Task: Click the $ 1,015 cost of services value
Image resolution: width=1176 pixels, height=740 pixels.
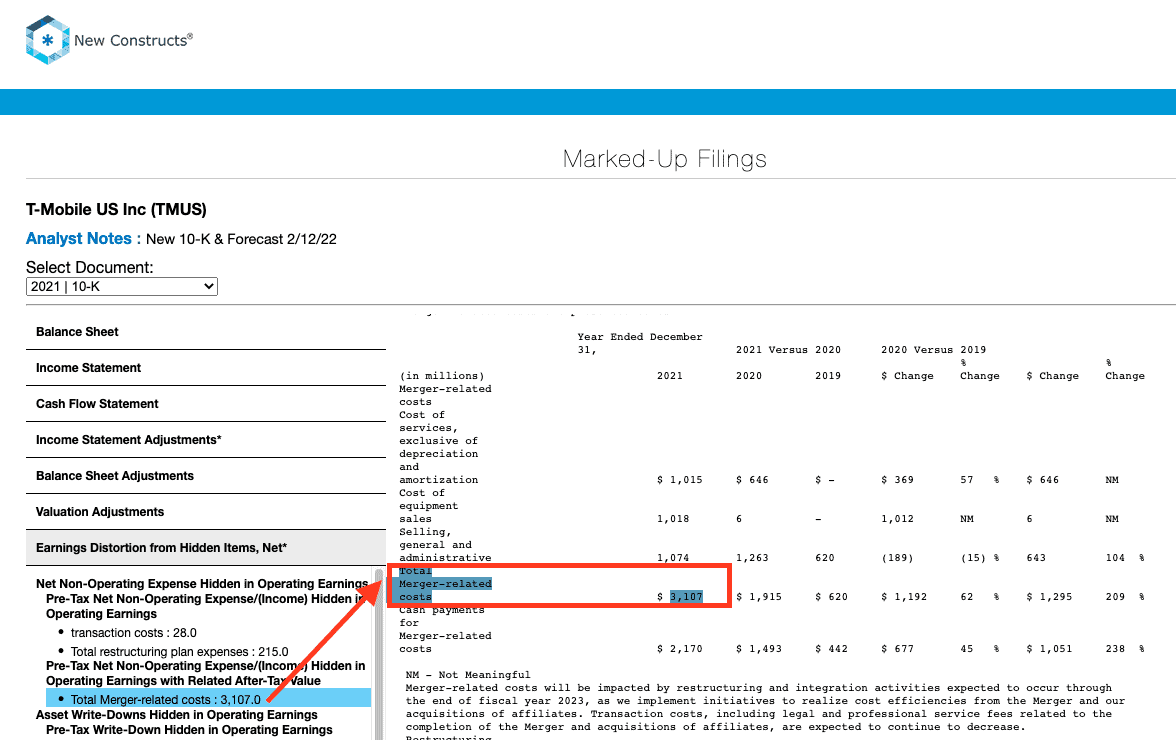Action: (x=680, y=480)
